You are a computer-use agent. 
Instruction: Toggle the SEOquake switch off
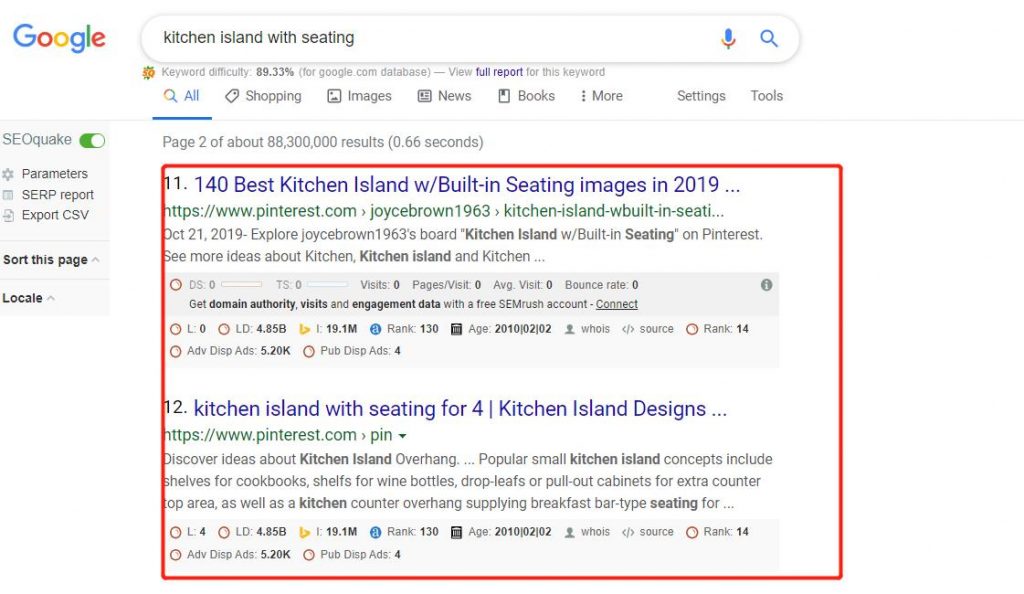[92, 140]
